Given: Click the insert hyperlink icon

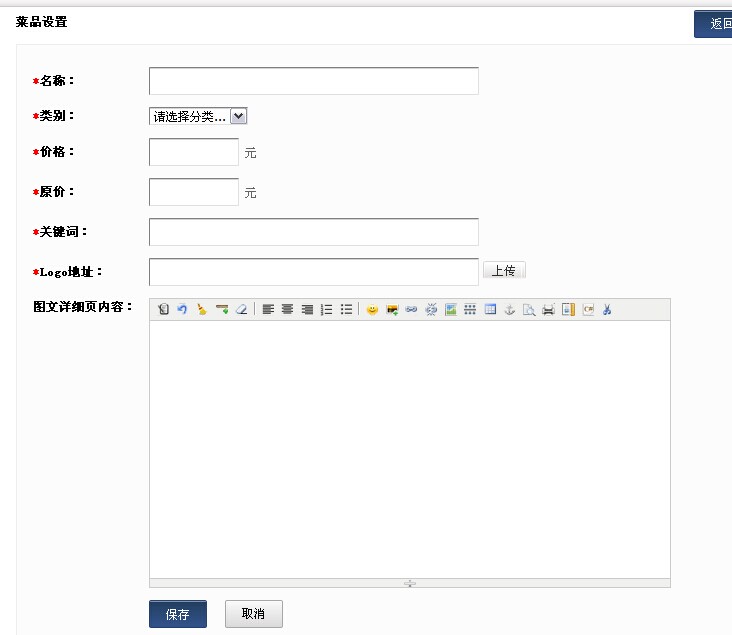Looking at the screenshot, I should click(x=411, y=310).
